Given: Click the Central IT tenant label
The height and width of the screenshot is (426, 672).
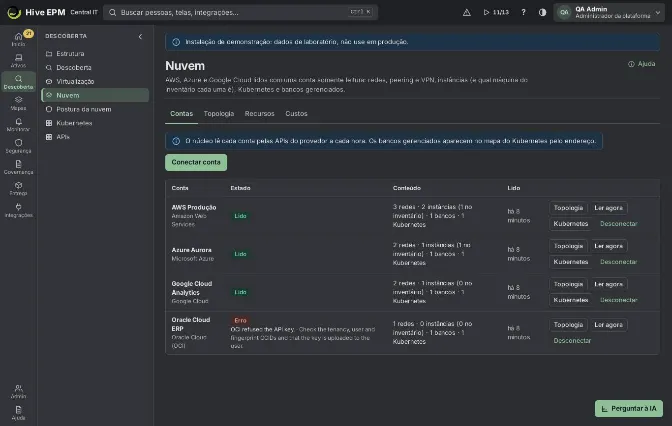Looking at the screenshot, I should point(84,12).
